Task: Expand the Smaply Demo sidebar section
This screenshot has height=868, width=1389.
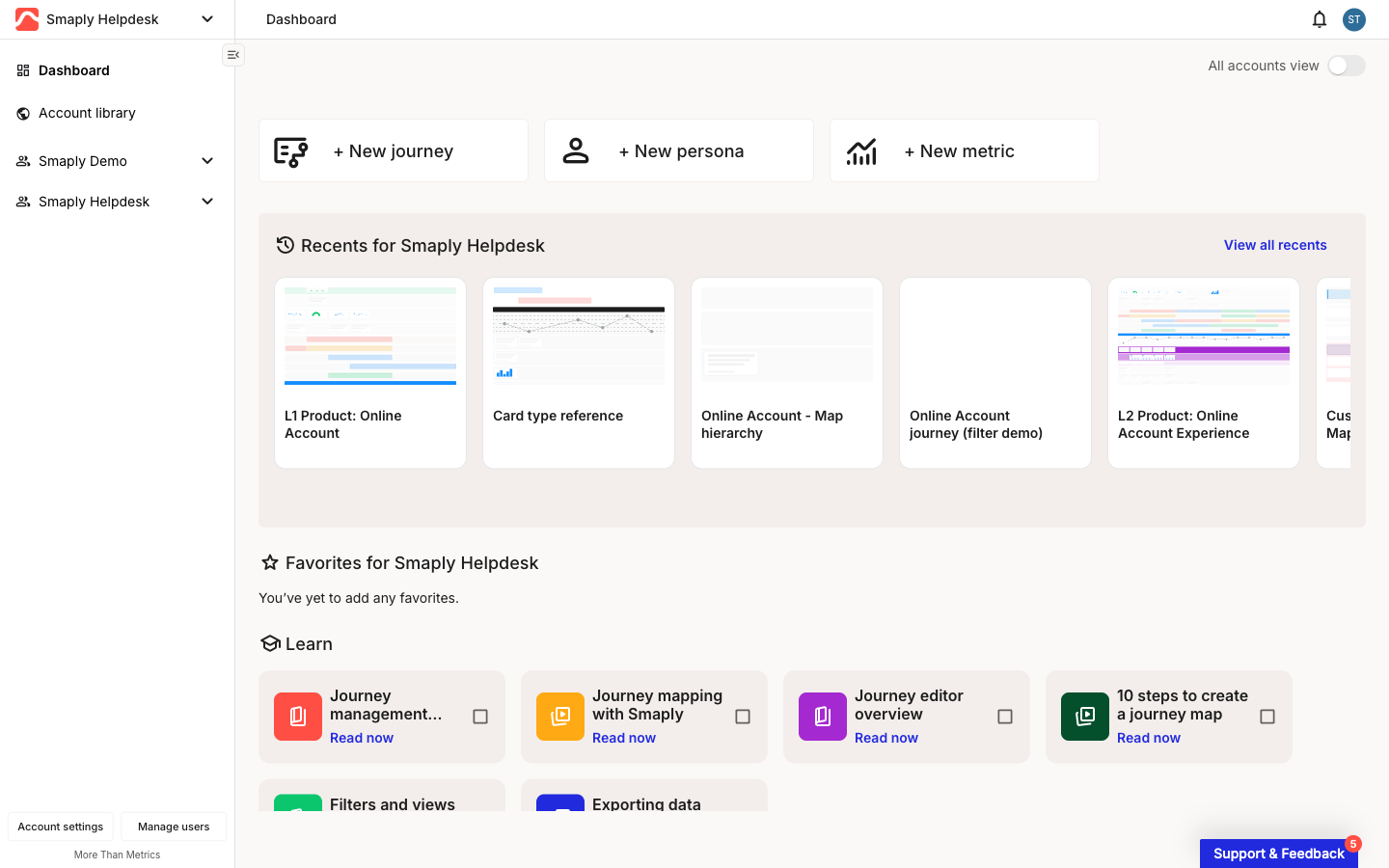Action: pyautogui.click(x=207, y=161)
